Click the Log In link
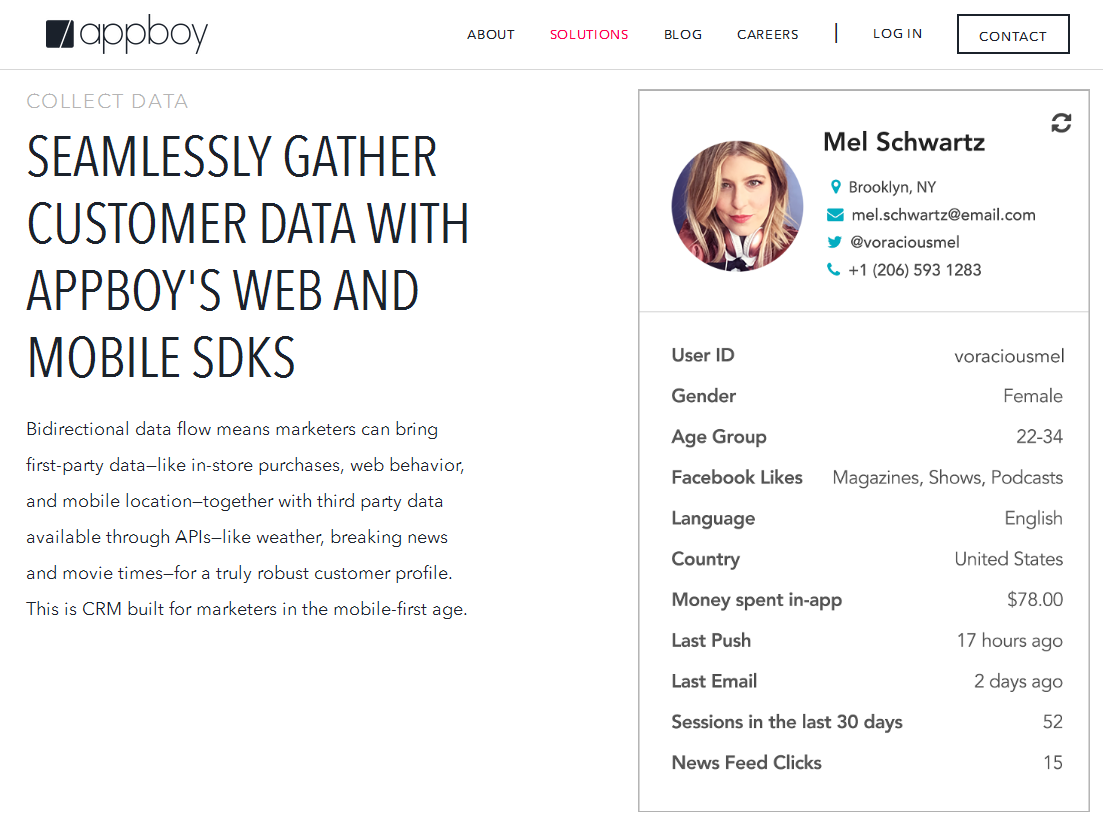This screenshot has height=835, width=1103. [898, 34]
